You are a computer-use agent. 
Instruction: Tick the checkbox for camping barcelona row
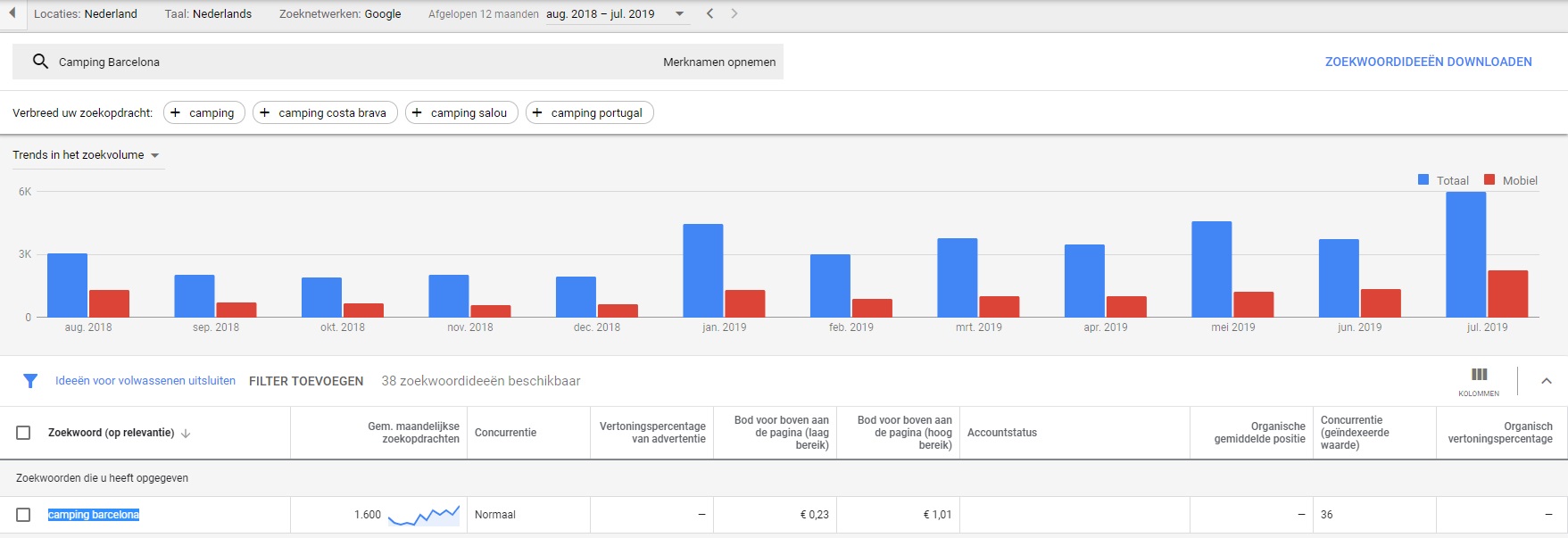pyautogui.click(x=23, y=515)
